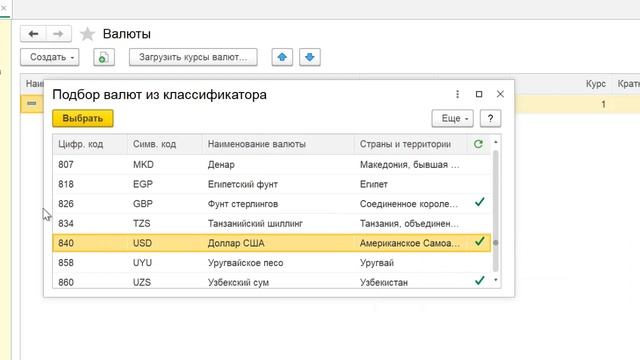Image resolution: width=640 pixels, height=360 pixels.
Task: Expand the Еще dropdown menu
Action: pyautogui.click(x=453, y=118)
